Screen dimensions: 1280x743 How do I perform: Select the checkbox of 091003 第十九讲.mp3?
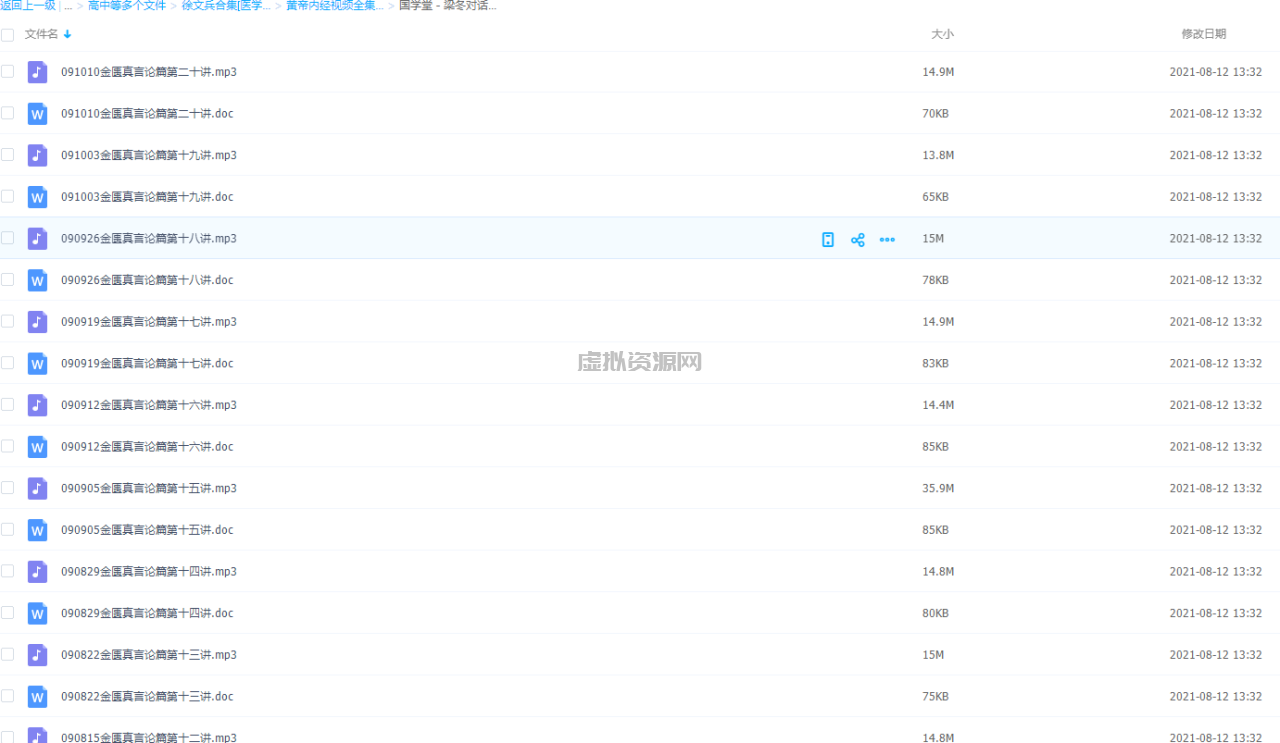click(x=8, y=154)
